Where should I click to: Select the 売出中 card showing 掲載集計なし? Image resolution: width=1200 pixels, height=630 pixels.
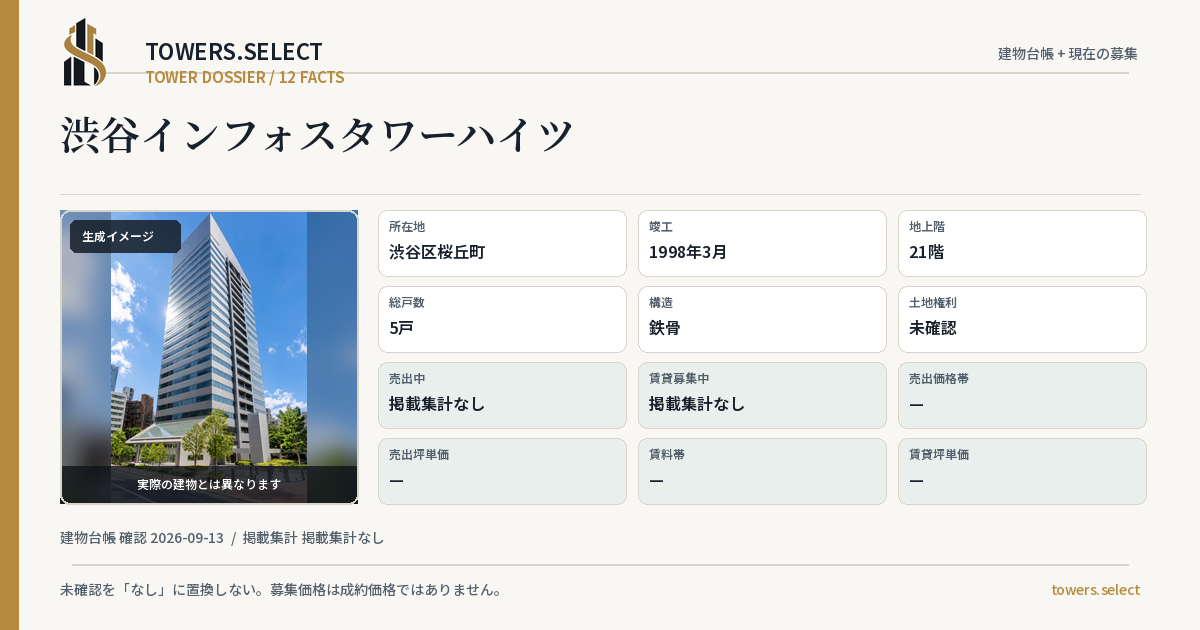pyautogui.click(x=502, y=395)
